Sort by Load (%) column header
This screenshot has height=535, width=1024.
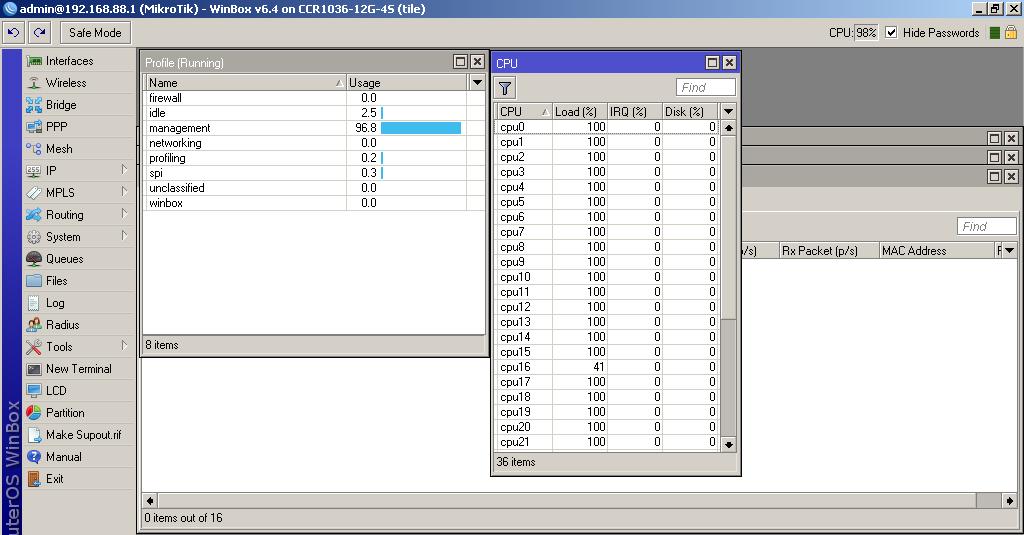coord(579,112)
